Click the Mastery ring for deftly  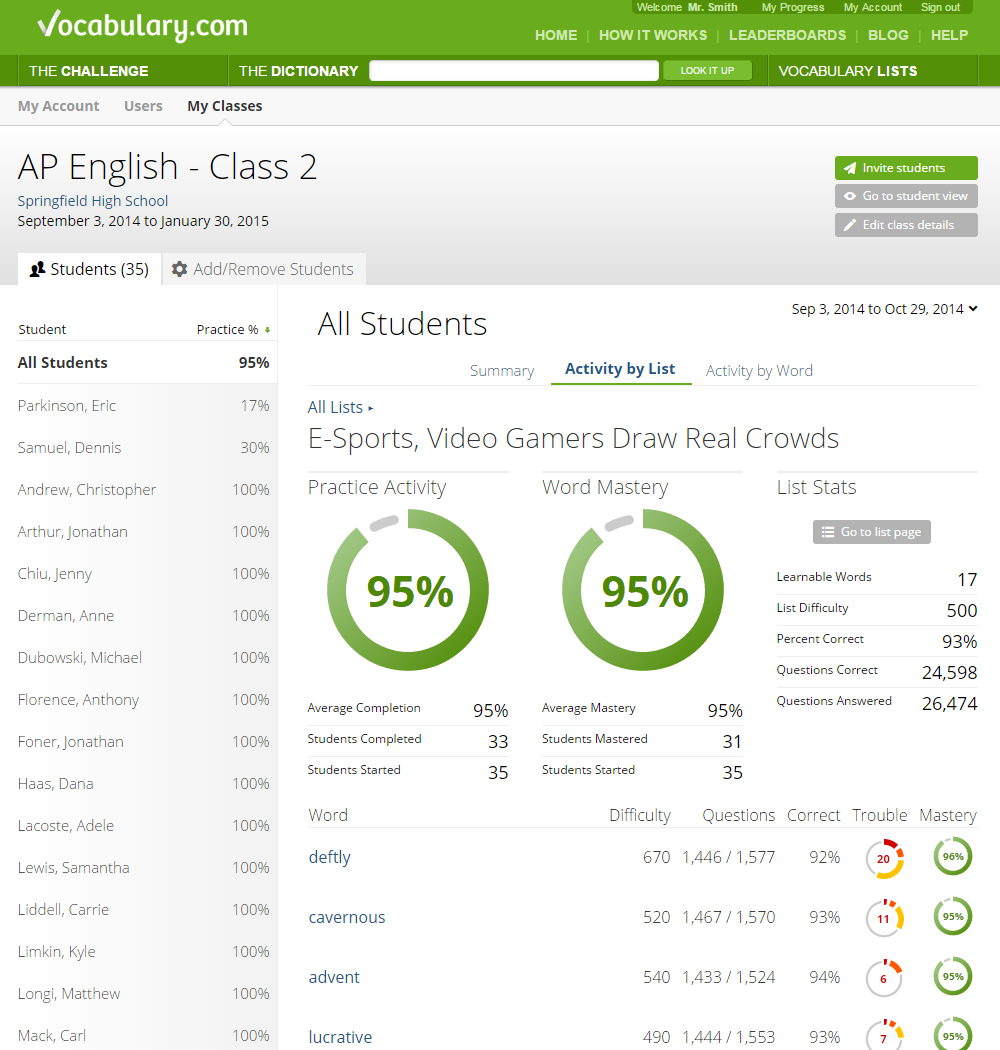click(952, 858)
